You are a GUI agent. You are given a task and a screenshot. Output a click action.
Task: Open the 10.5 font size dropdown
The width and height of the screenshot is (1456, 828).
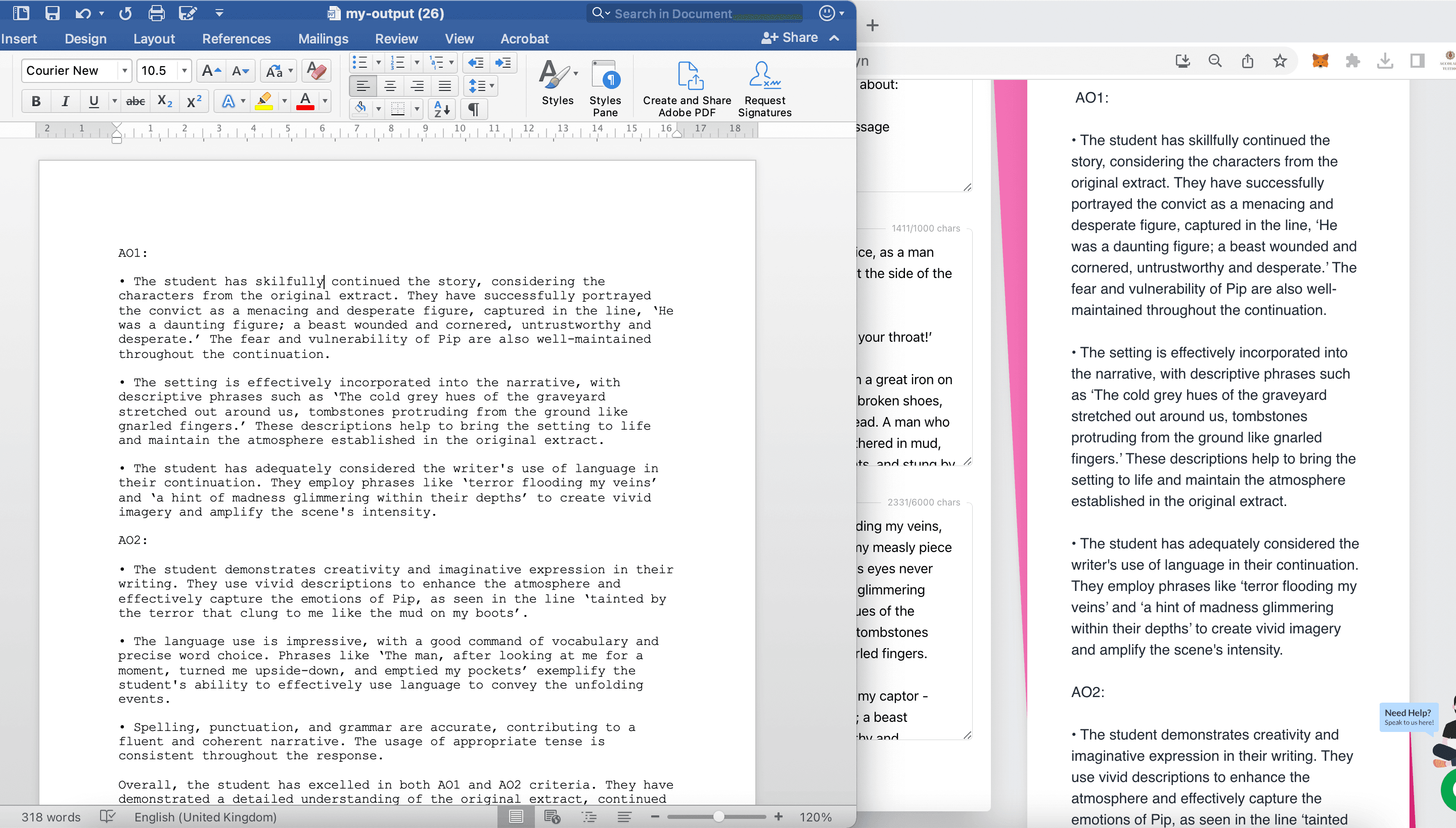tap(184, 71)
